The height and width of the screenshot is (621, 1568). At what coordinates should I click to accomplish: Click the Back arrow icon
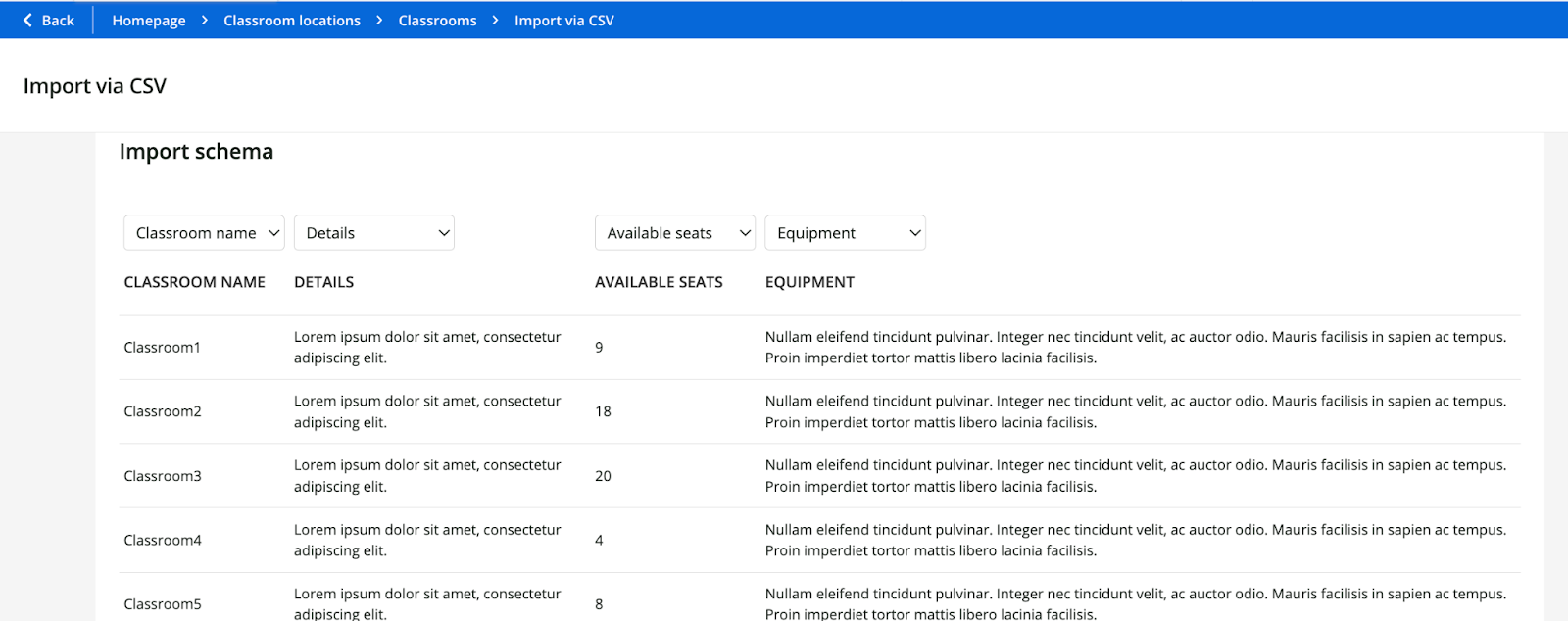(27, 20)
